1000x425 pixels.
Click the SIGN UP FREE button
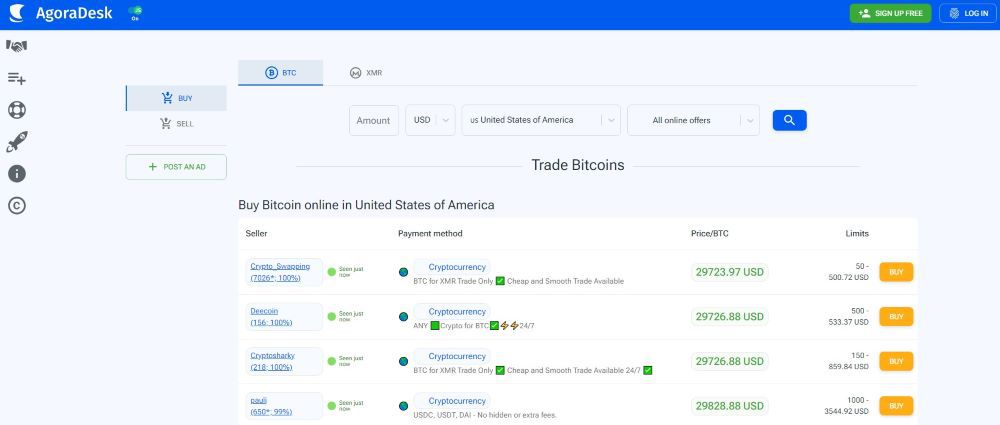coord(890,13)
